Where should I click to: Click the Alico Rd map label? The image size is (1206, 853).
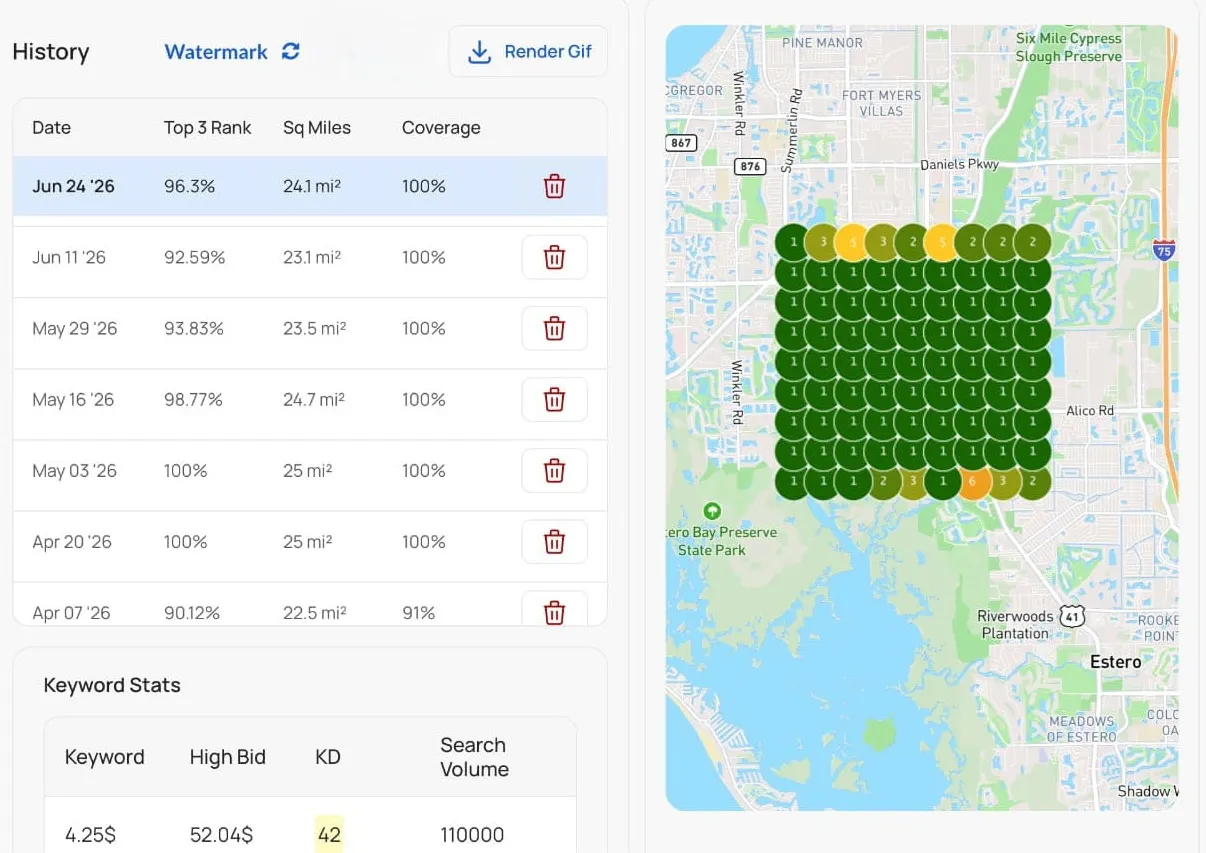(x=1090, y=410)
